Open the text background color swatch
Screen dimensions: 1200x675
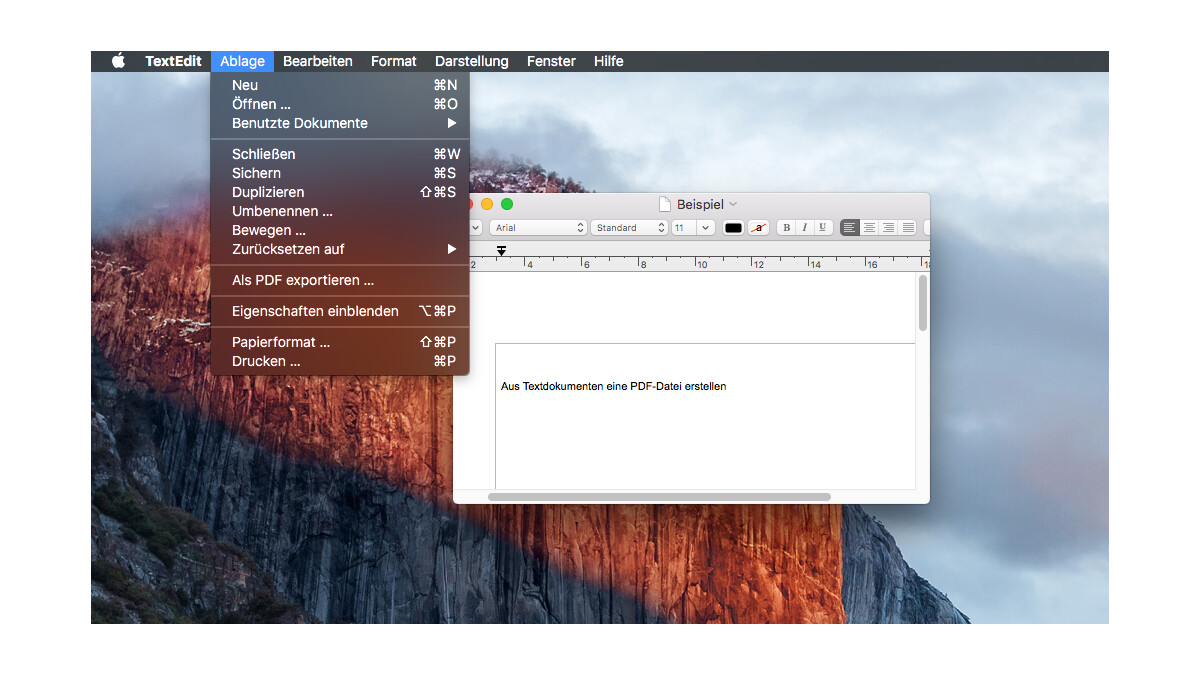tap(759, 228)
